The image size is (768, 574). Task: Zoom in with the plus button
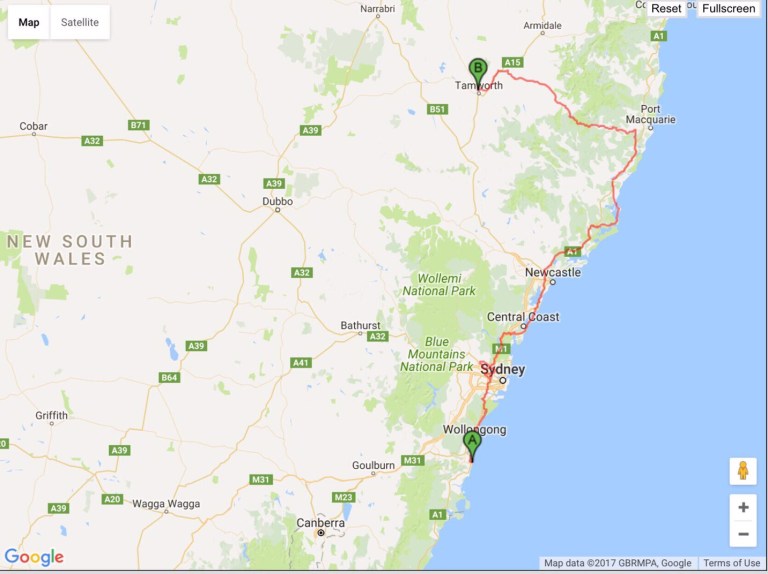click(x=743, y=507)
